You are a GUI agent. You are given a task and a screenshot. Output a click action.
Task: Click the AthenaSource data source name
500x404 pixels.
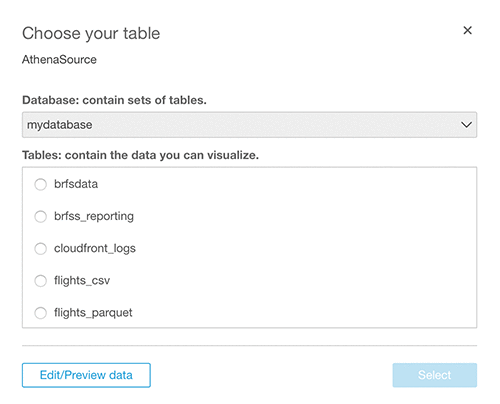pyautogui.click(x=59, y=60)
